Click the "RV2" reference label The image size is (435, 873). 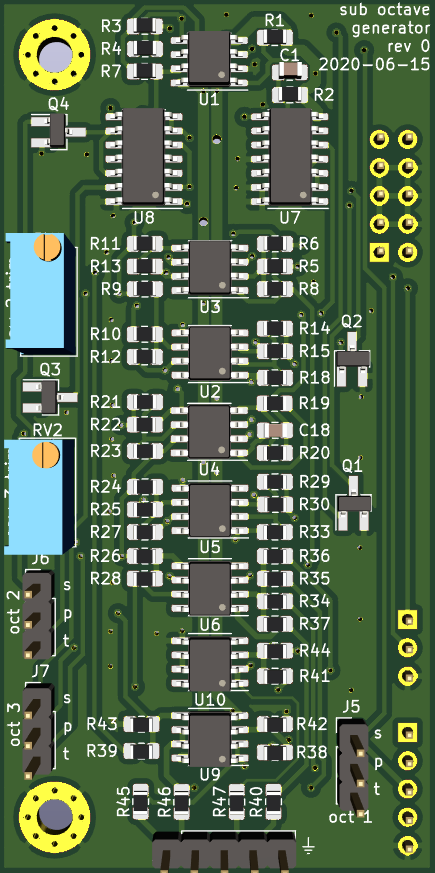tap(47, 429)
